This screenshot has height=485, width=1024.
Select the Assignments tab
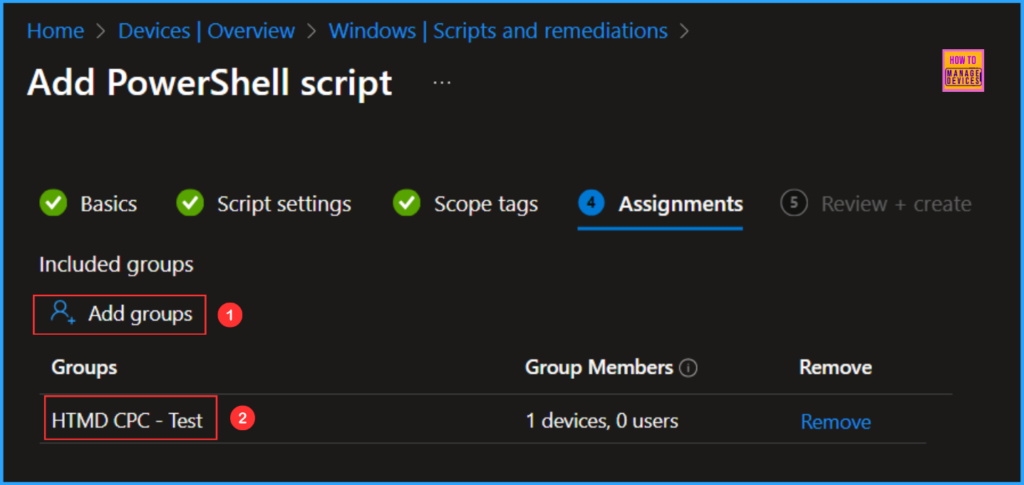point(680,204)
